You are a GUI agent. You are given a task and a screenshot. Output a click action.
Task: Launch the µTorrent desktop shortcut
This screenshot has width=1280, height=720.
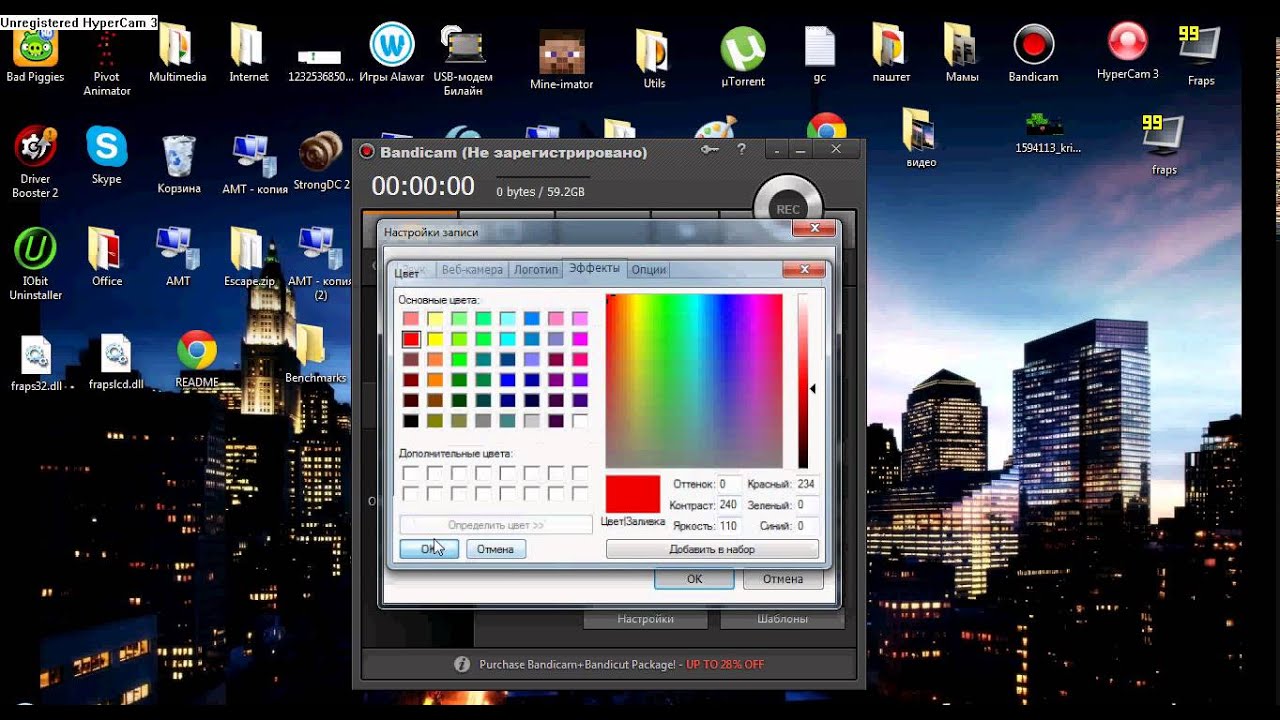(x=743, y=58)
